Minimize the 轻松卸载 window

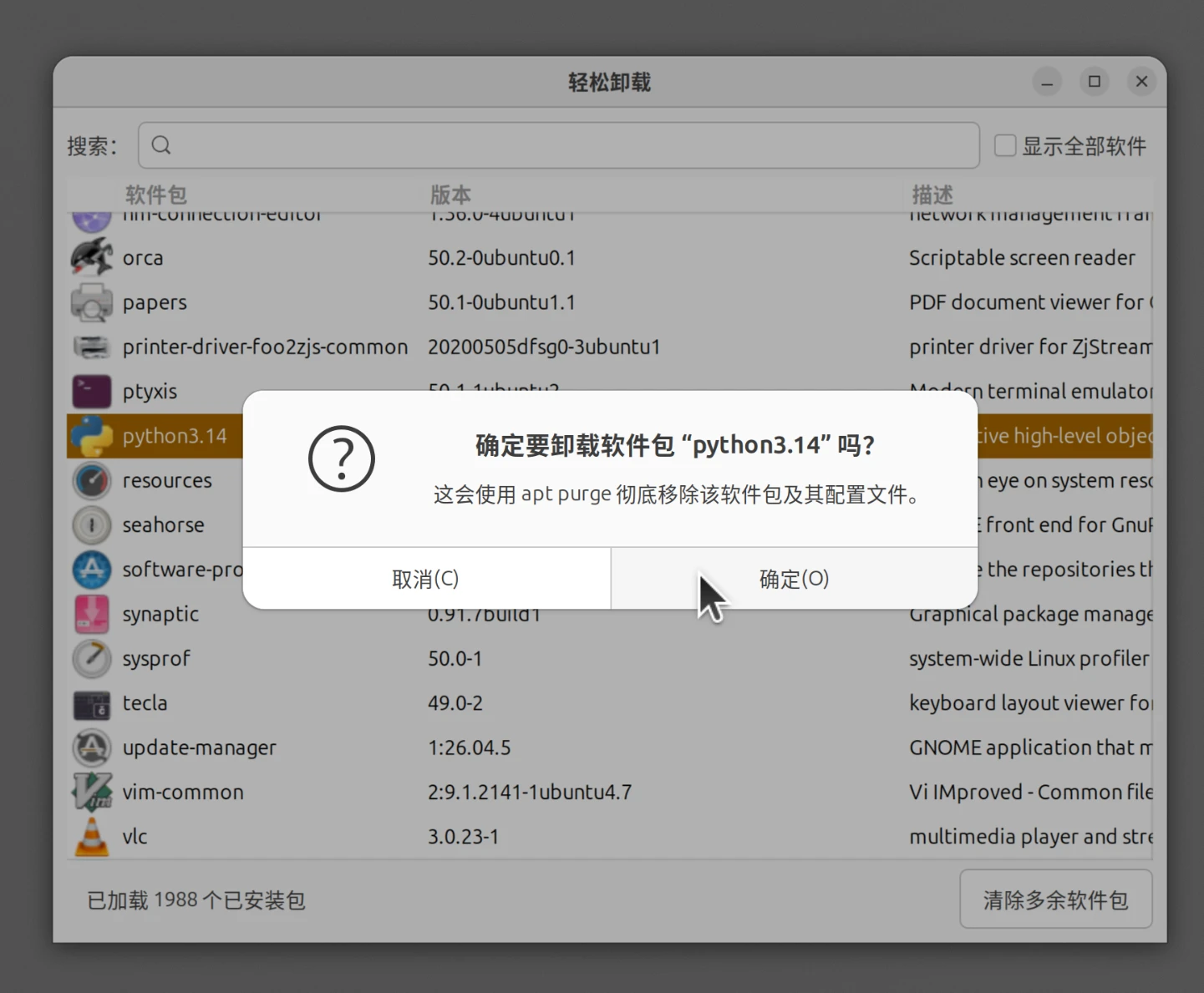pyautogui.click(x=1047, y=82)
